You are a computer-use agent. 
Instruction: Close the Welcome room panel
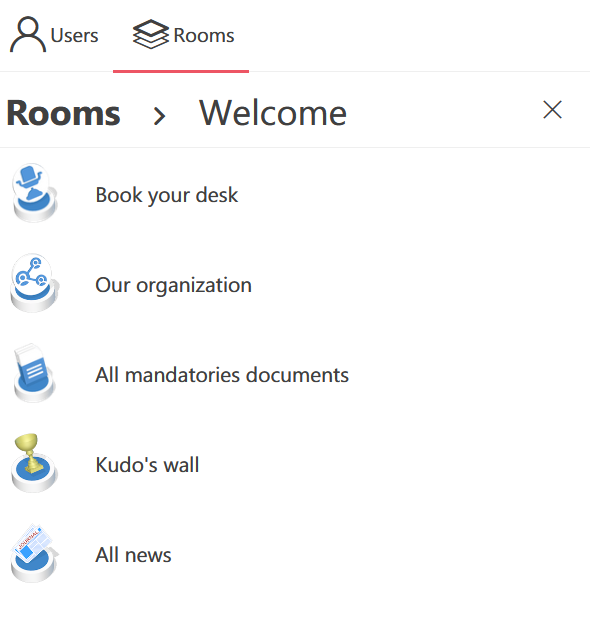(553, 110)
